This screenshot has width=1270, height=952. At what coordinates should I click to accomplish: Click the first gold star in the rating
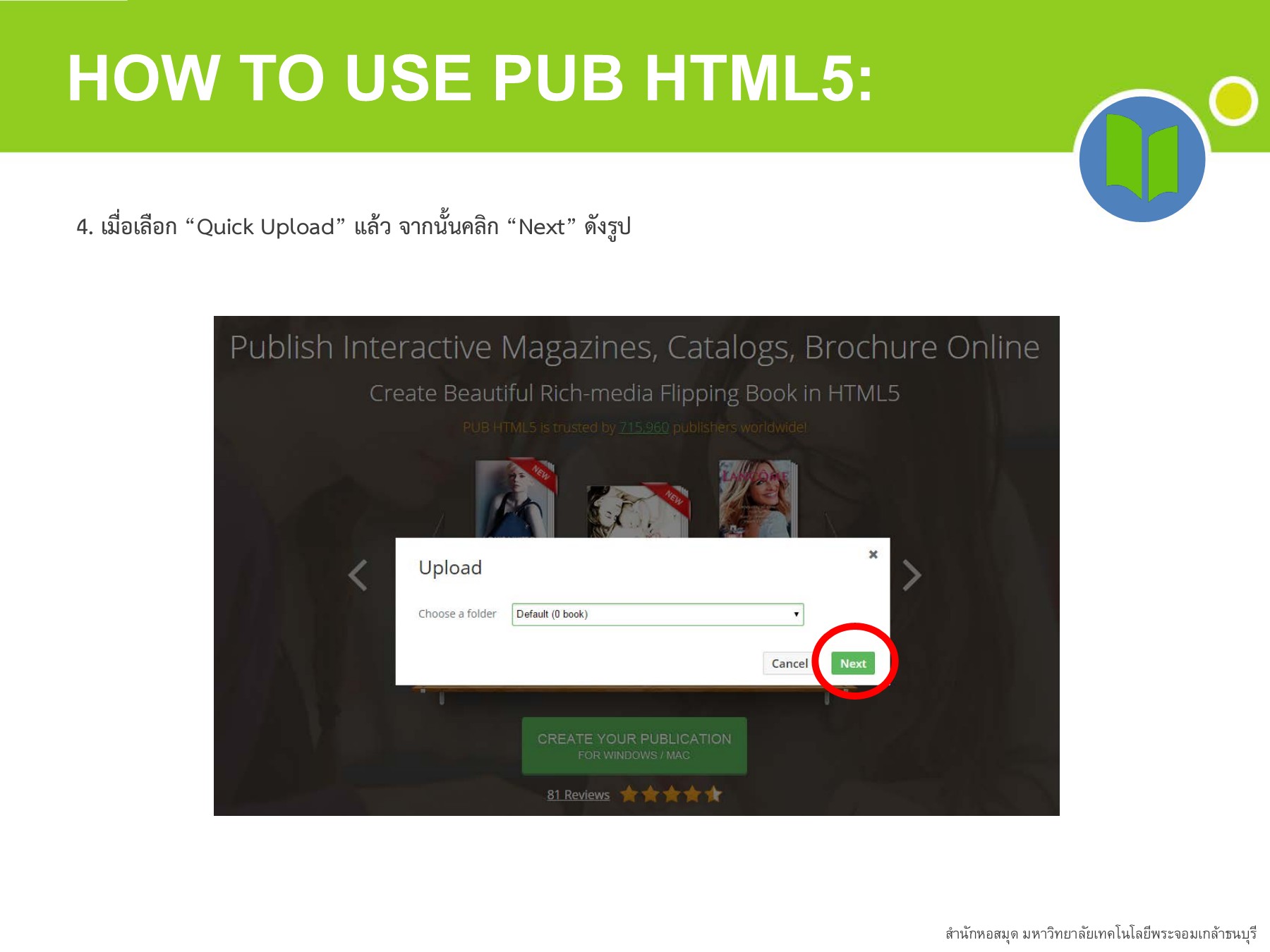[x=629, y=793]
